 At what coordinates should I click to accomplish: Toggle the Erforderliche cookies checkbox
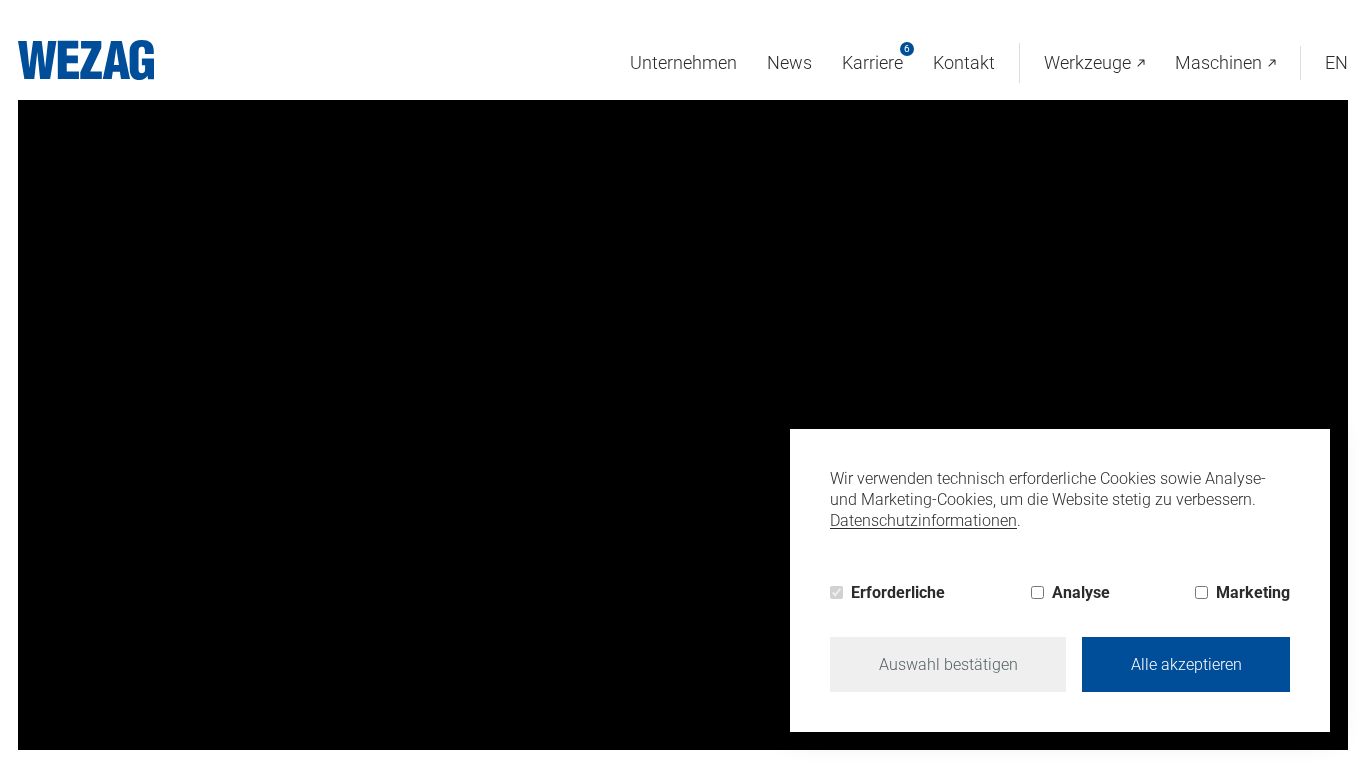(837, 593)
